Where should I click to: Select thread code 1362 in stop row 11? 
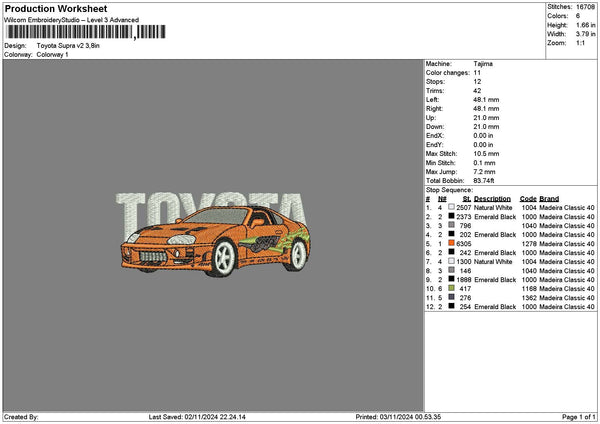[529, 298]
